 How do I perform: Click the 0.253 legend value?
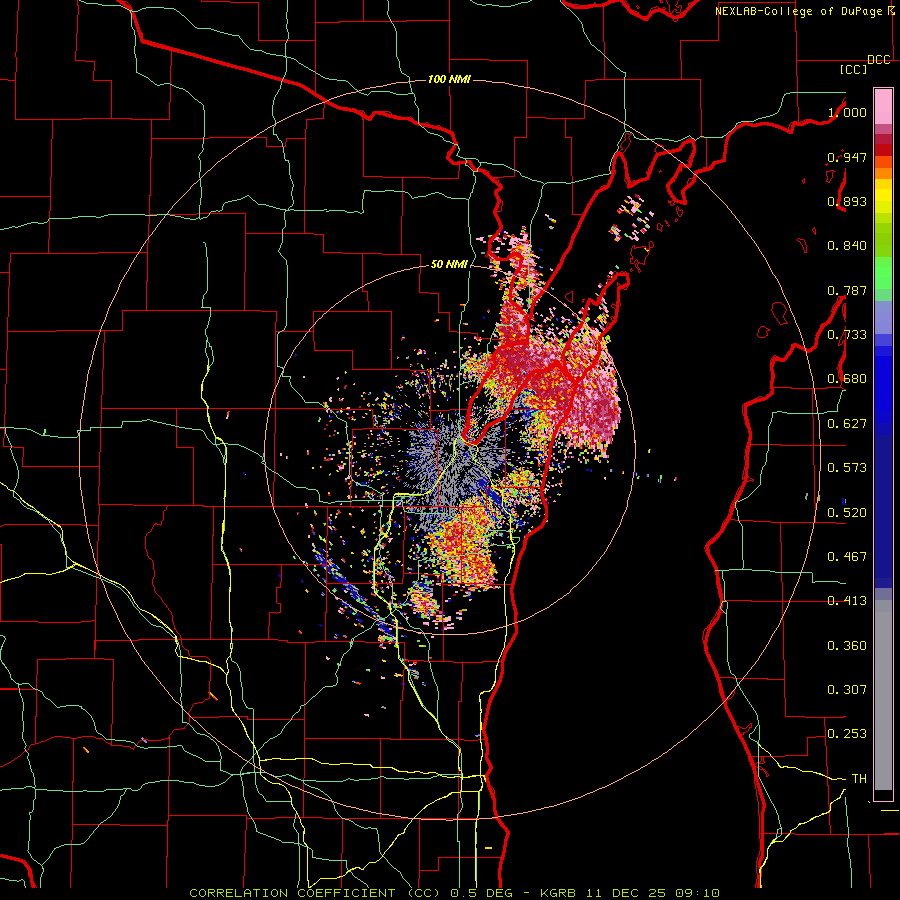point(847,734)
